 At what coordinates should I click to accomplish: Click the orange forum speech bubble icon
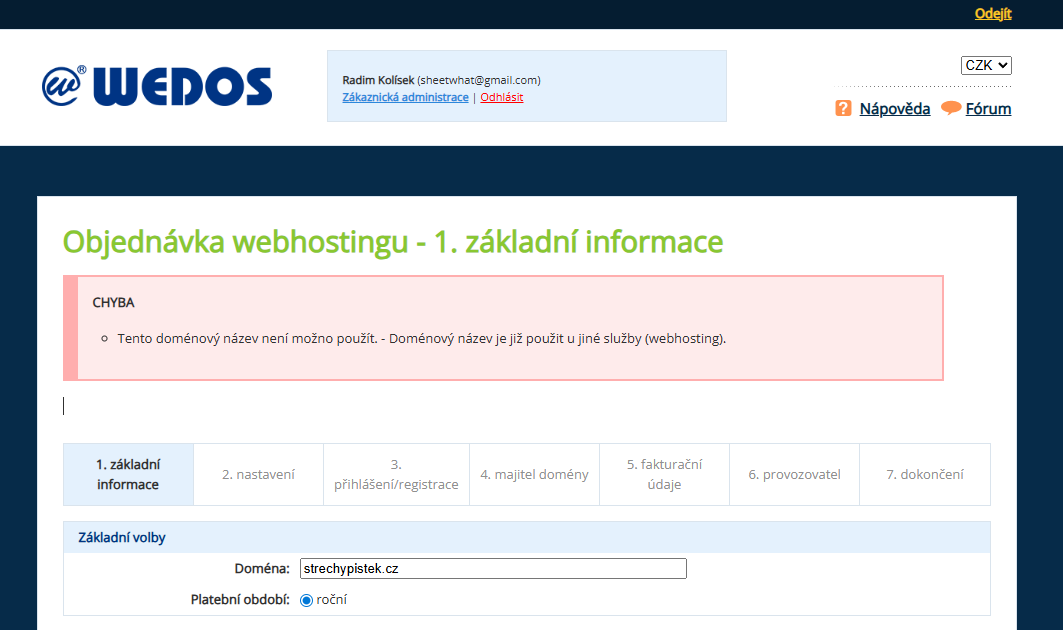coord(951,108)
